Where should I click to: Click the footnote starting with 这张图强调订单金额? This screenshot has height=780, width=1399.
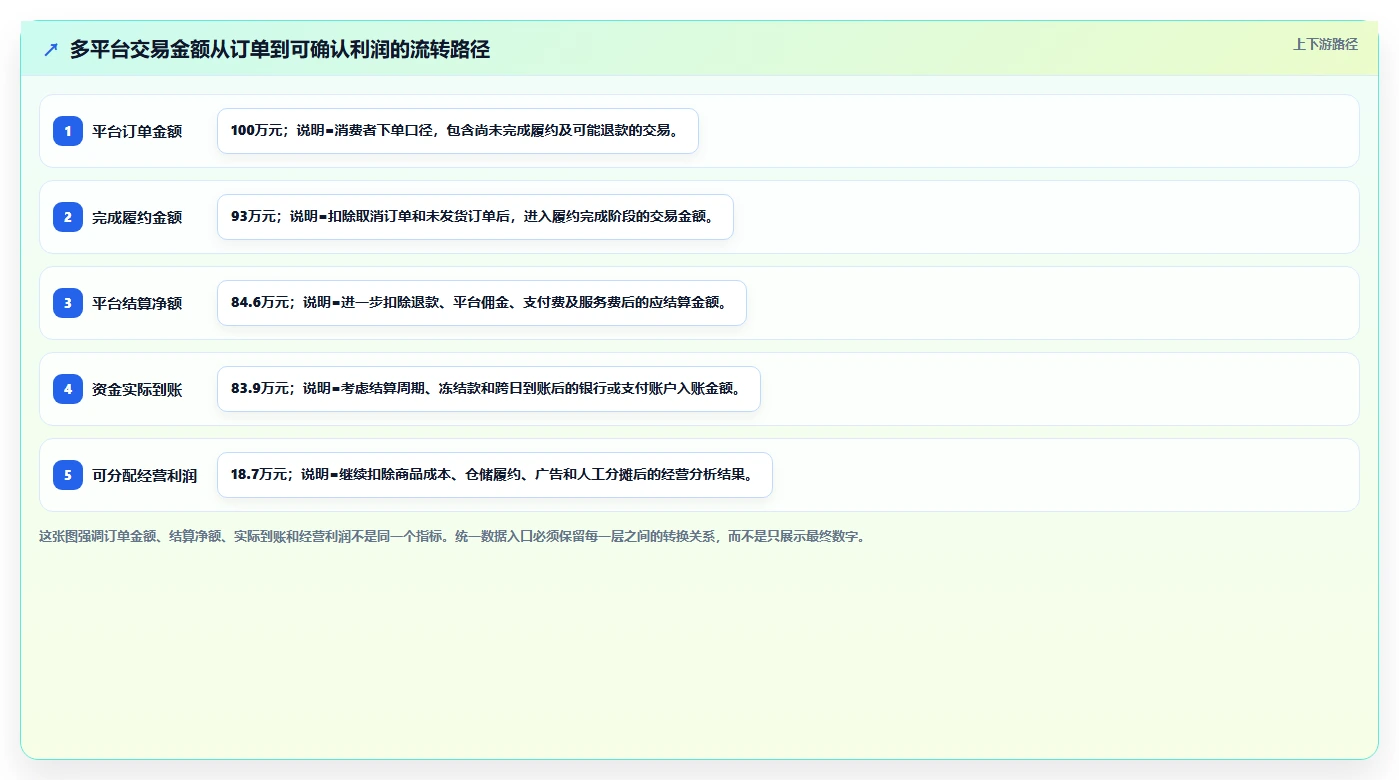tap(452, 536)
